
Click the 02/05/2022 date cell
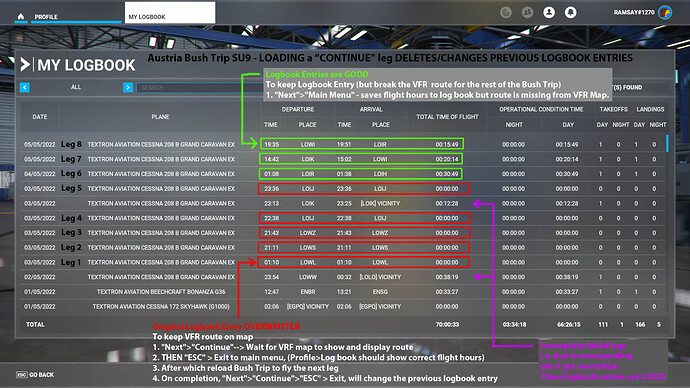click(40, 277)
